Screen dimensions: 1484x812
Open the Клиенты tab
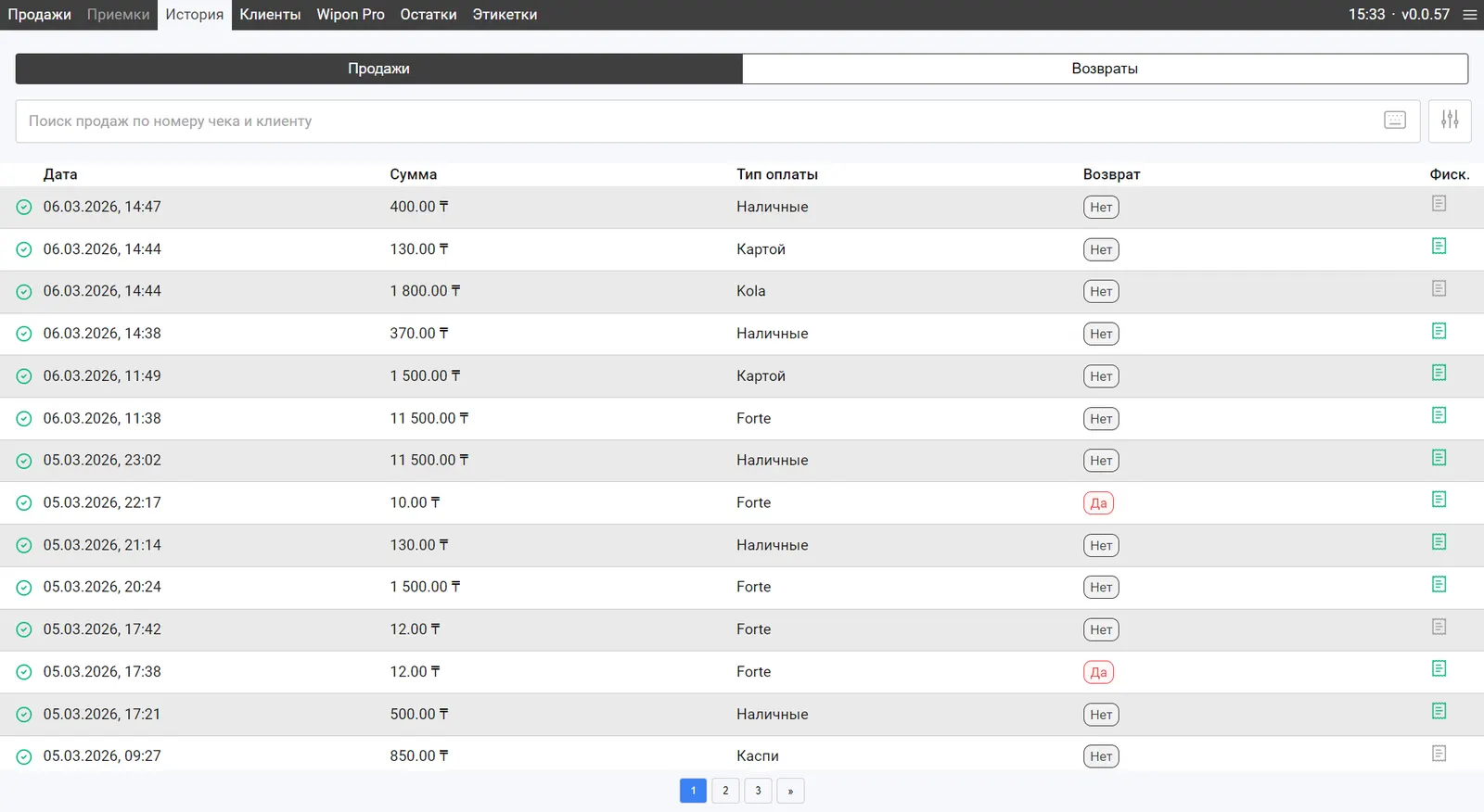[x=270, y=15]
